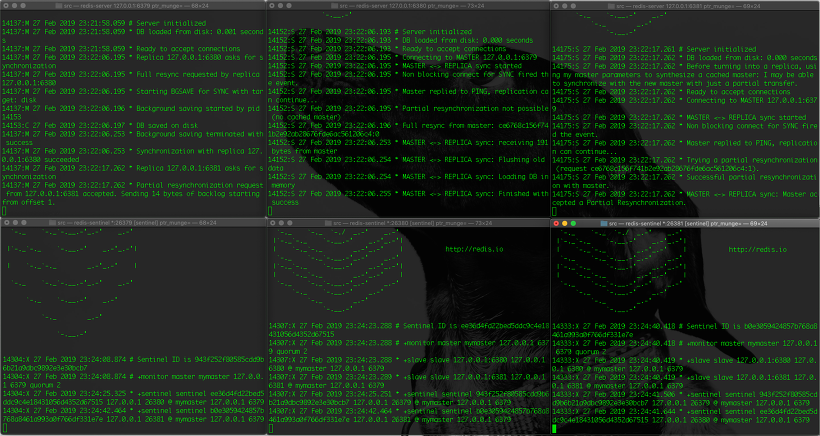The image size is (820, 436).
Task: Close the redis-server 127.0.0.1:6381 window
Action: [x=556, y=6]
